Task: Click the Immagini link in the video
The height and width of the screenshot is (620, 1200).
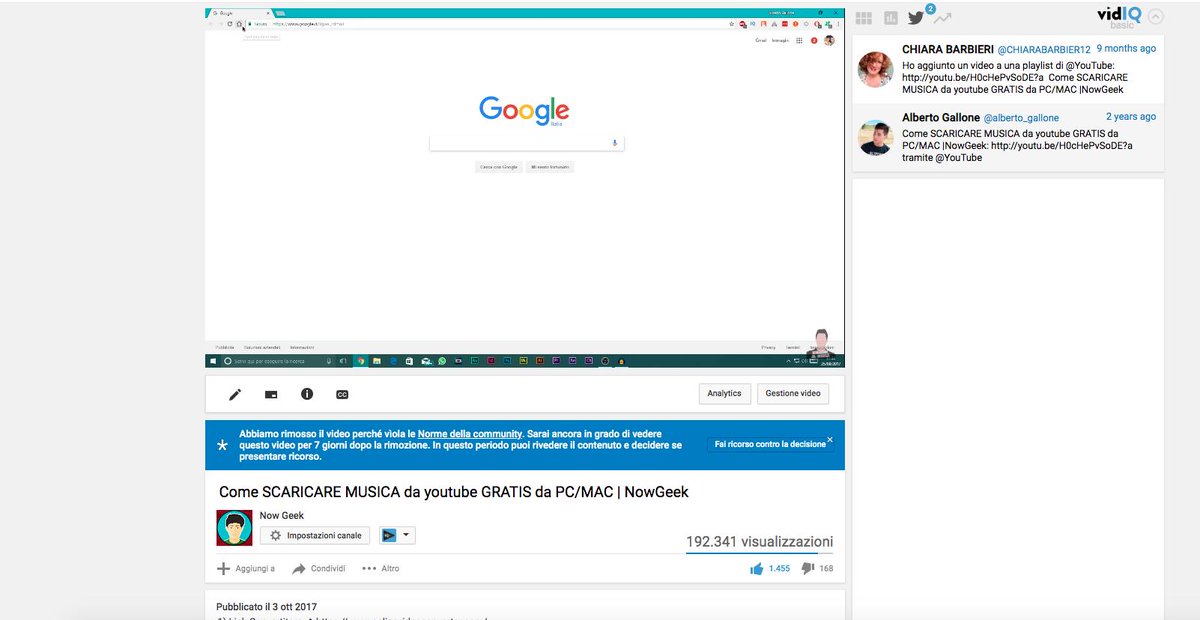Action: 780,41
